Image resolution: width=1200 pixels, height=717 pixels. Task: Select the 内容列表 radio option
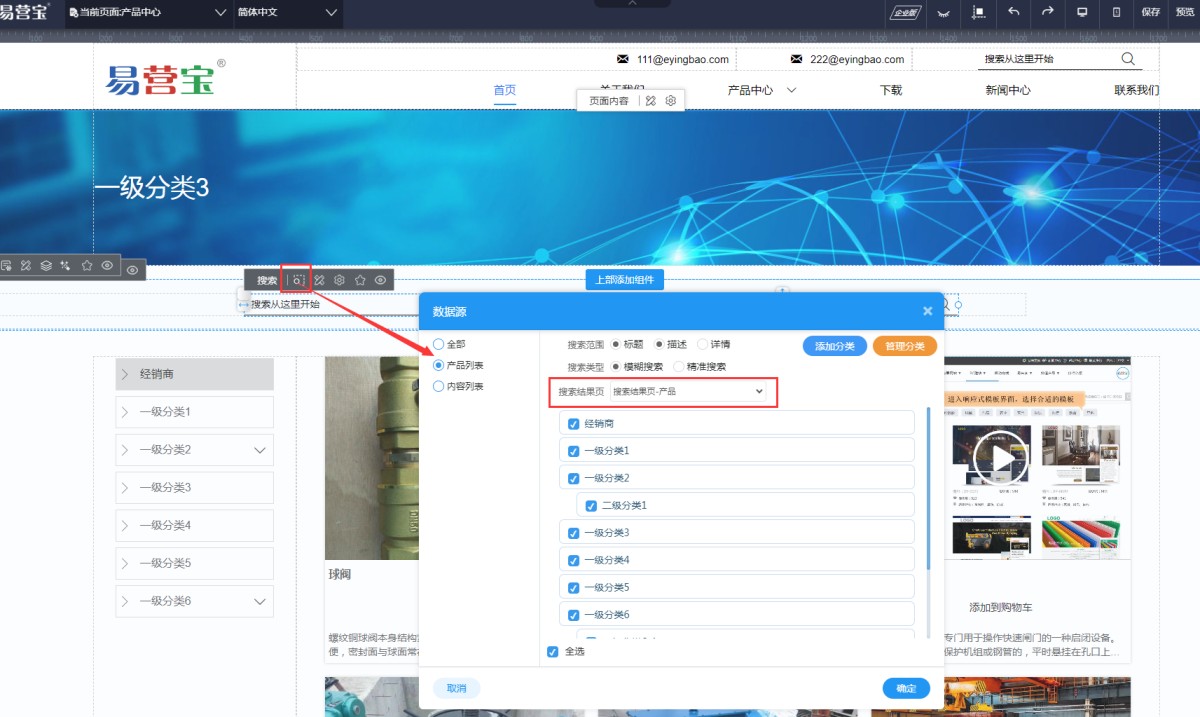438,386
